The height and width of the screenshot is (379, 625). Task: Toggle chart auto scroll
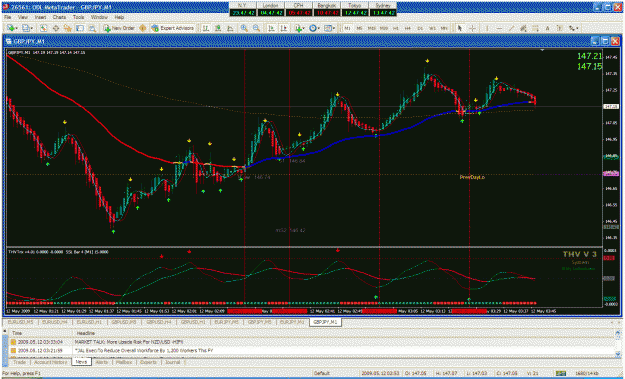tap(271, 28)
